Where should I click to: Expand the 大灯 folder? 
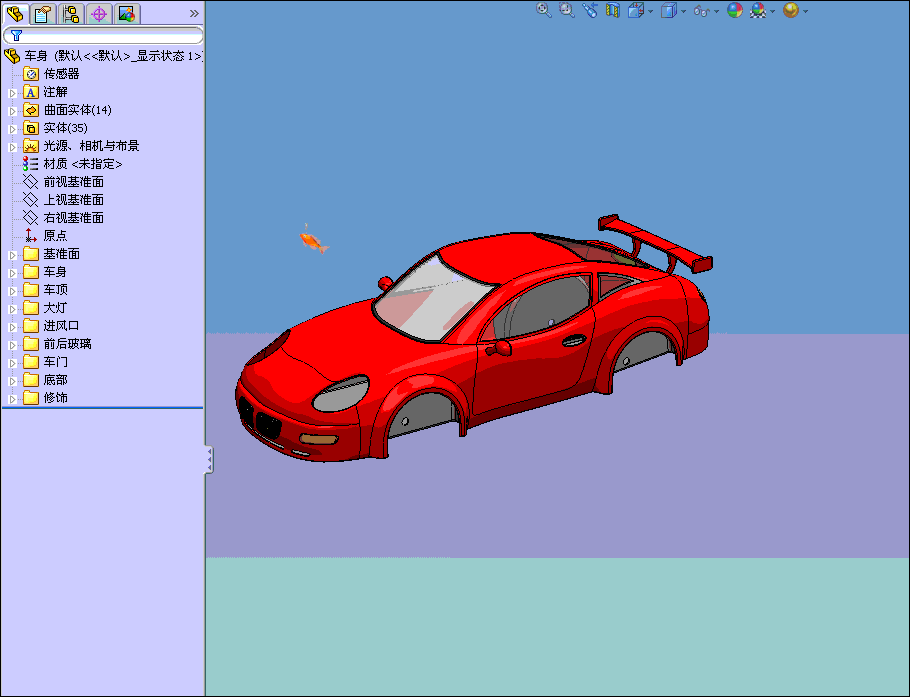click(x=13, y=309)
